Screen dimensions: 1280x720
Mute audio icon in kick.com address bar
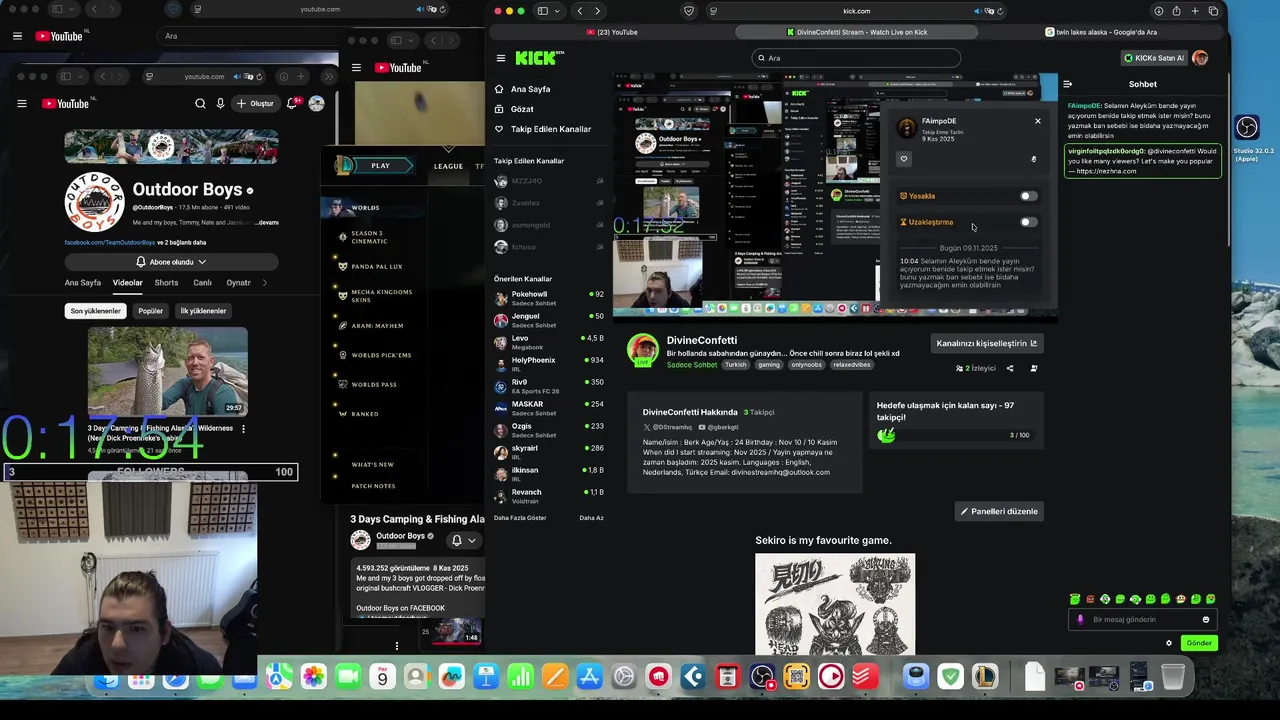pyautogui.click(x=980, y=11)
